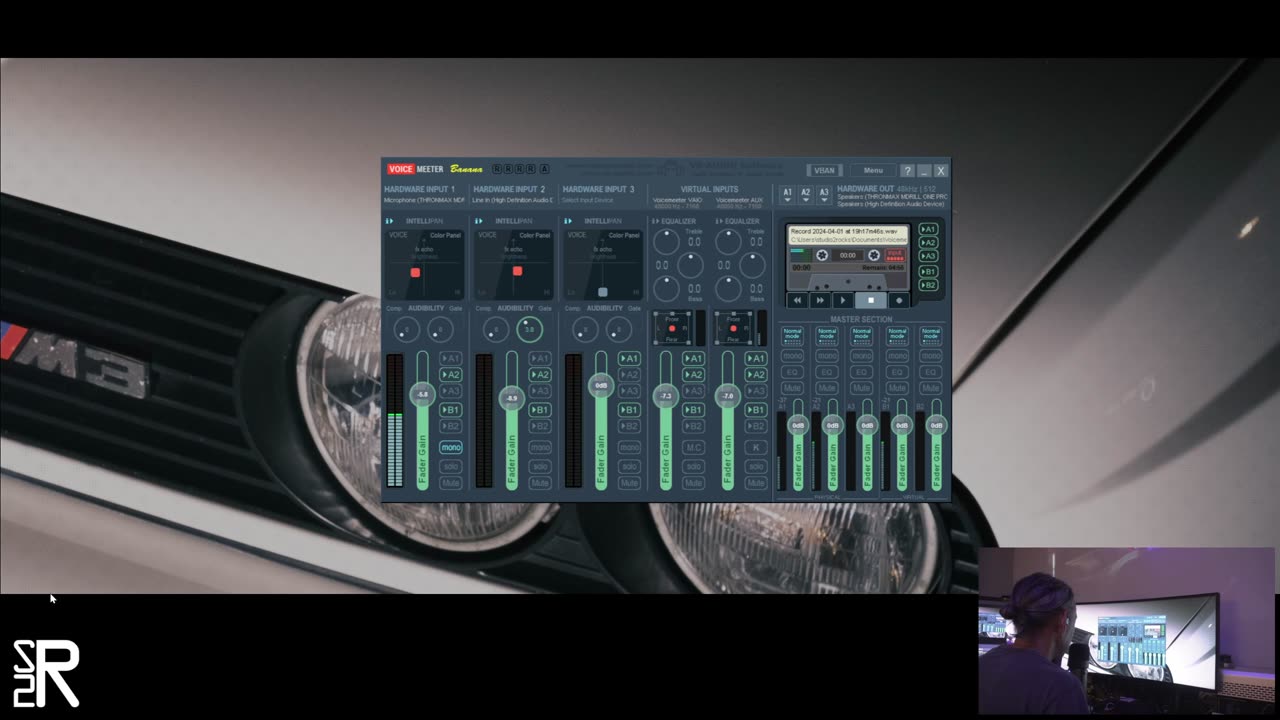1280x720 pixels.
Task: Enable the A1 recorder bus beside cassette
Action: click(928, 229)
